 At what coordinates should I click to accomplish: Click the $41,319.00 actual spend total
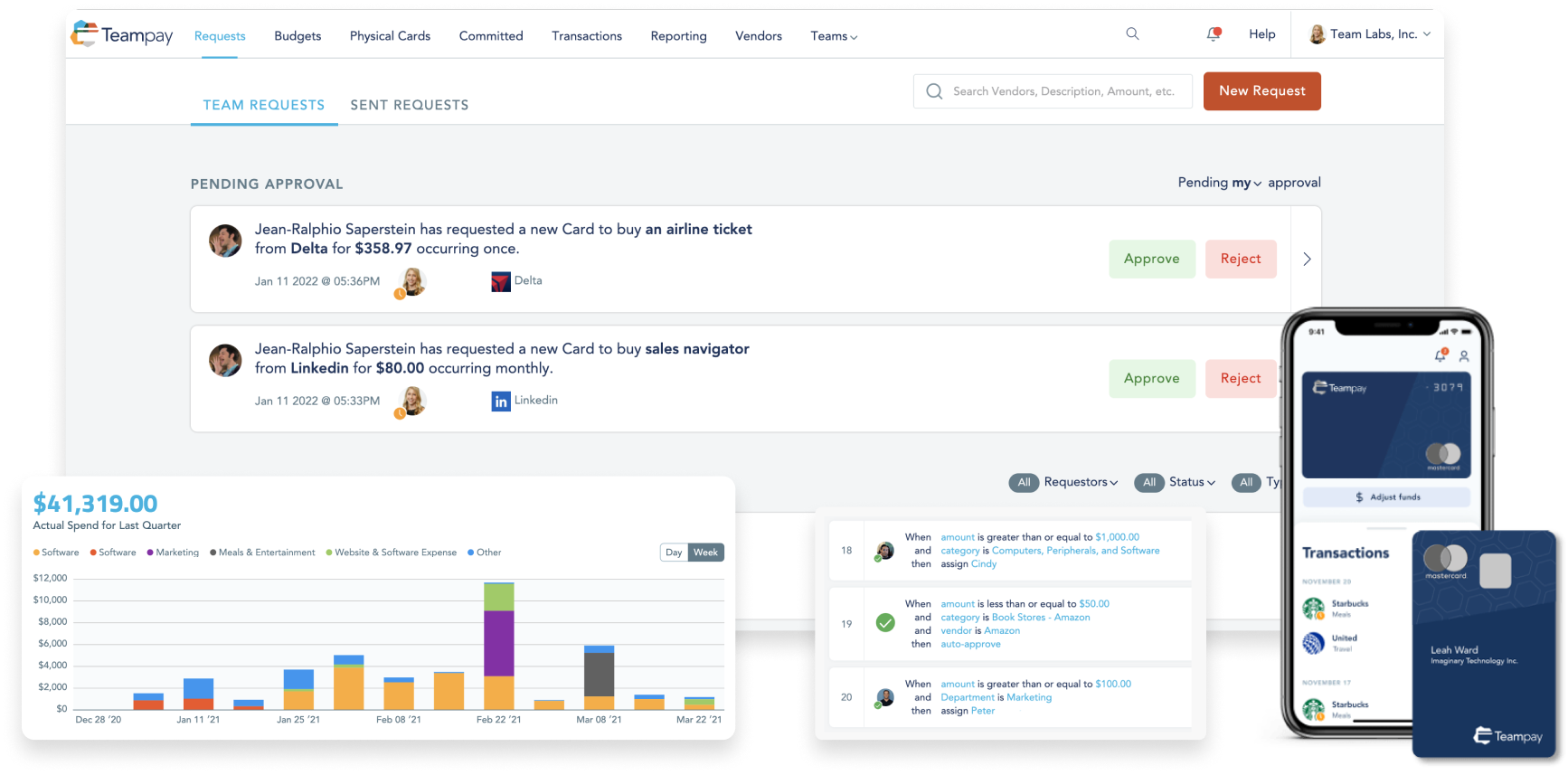[x=95, y=504]
